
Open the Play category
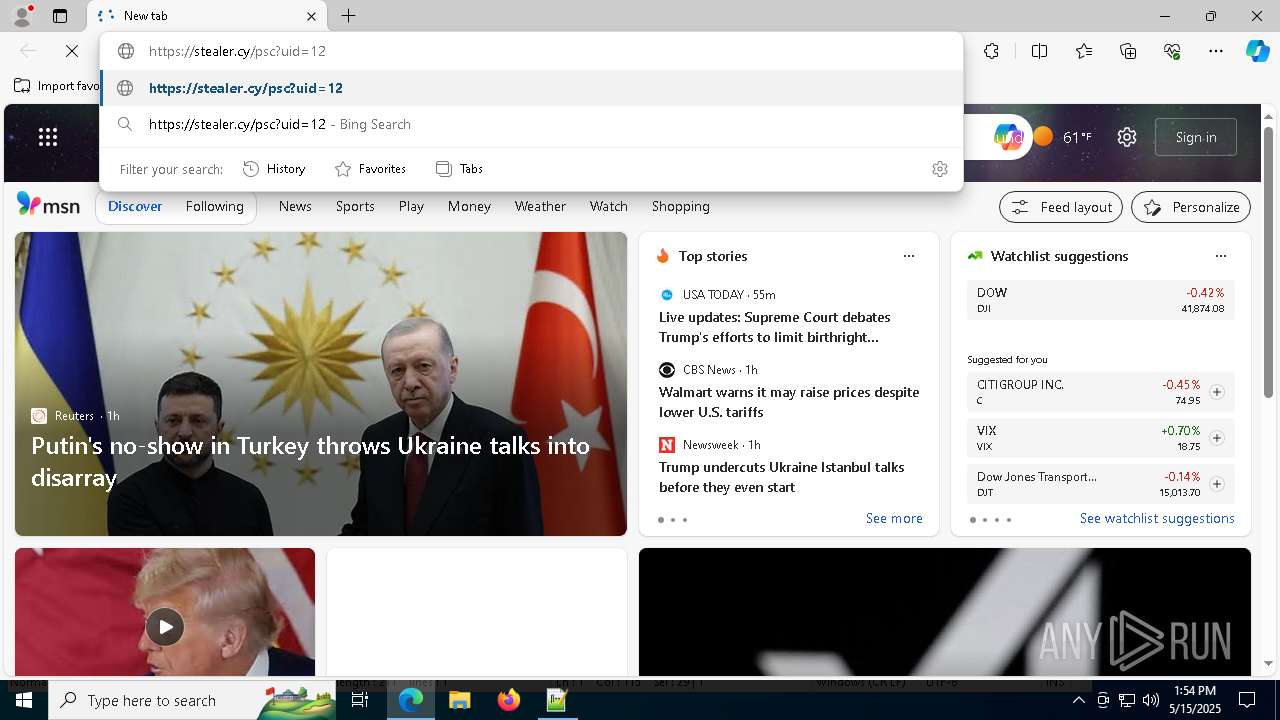[411, 206]
